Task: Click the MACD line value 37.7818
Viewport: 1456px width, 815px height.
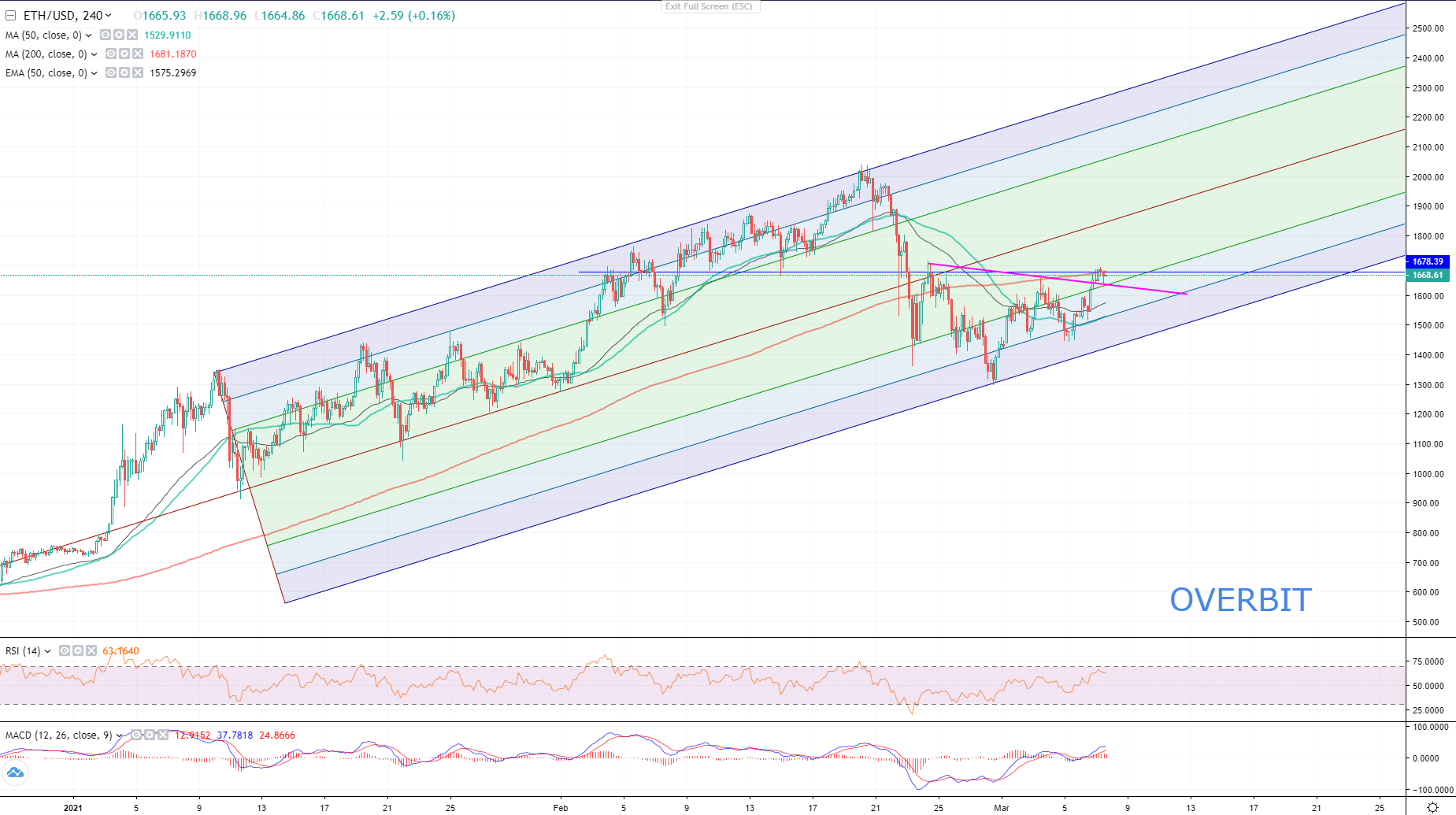Action: [235, 735]
